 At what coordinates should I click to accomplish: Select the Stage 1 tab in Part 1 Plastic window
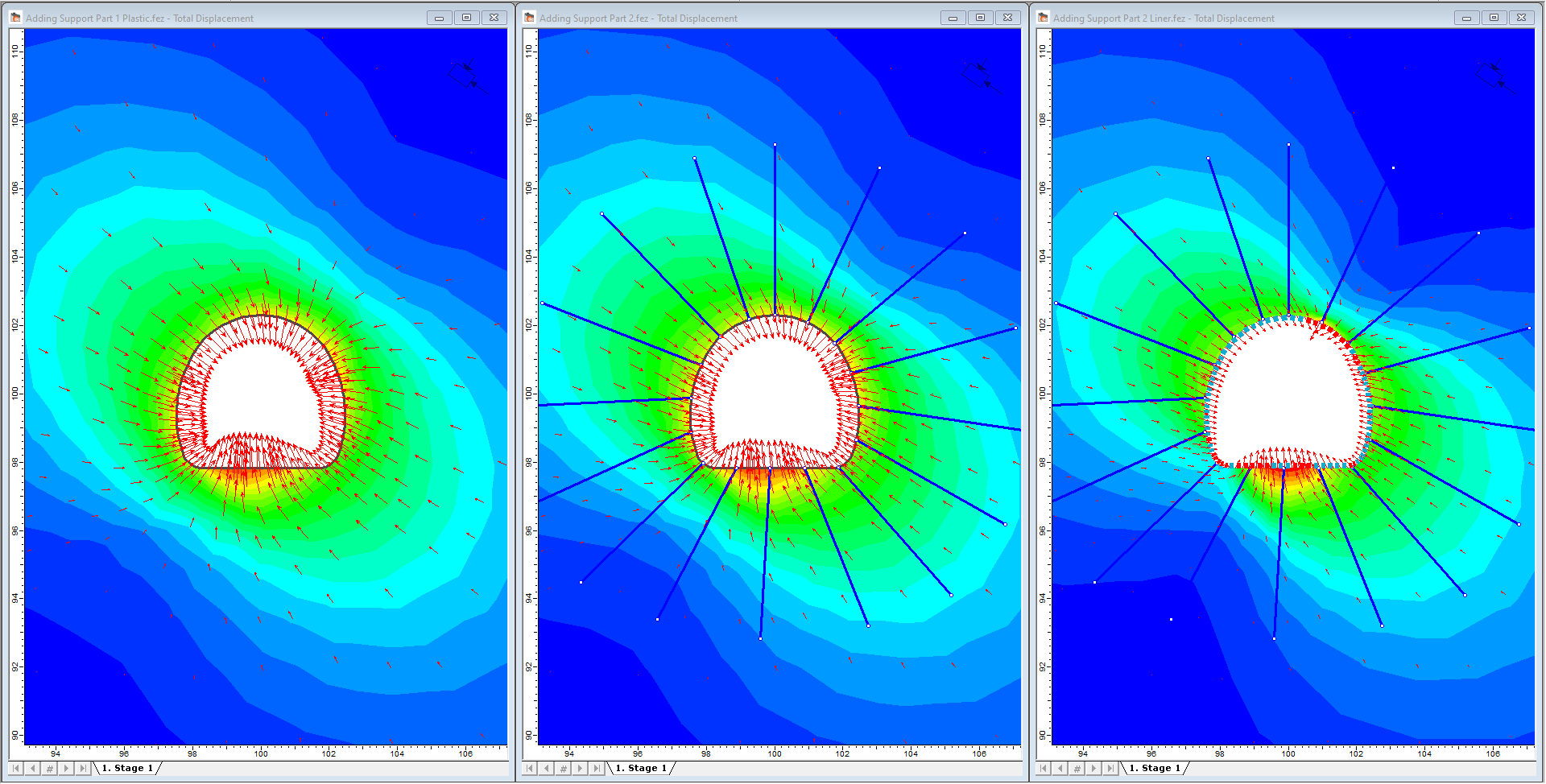click(x=127, y=769)
